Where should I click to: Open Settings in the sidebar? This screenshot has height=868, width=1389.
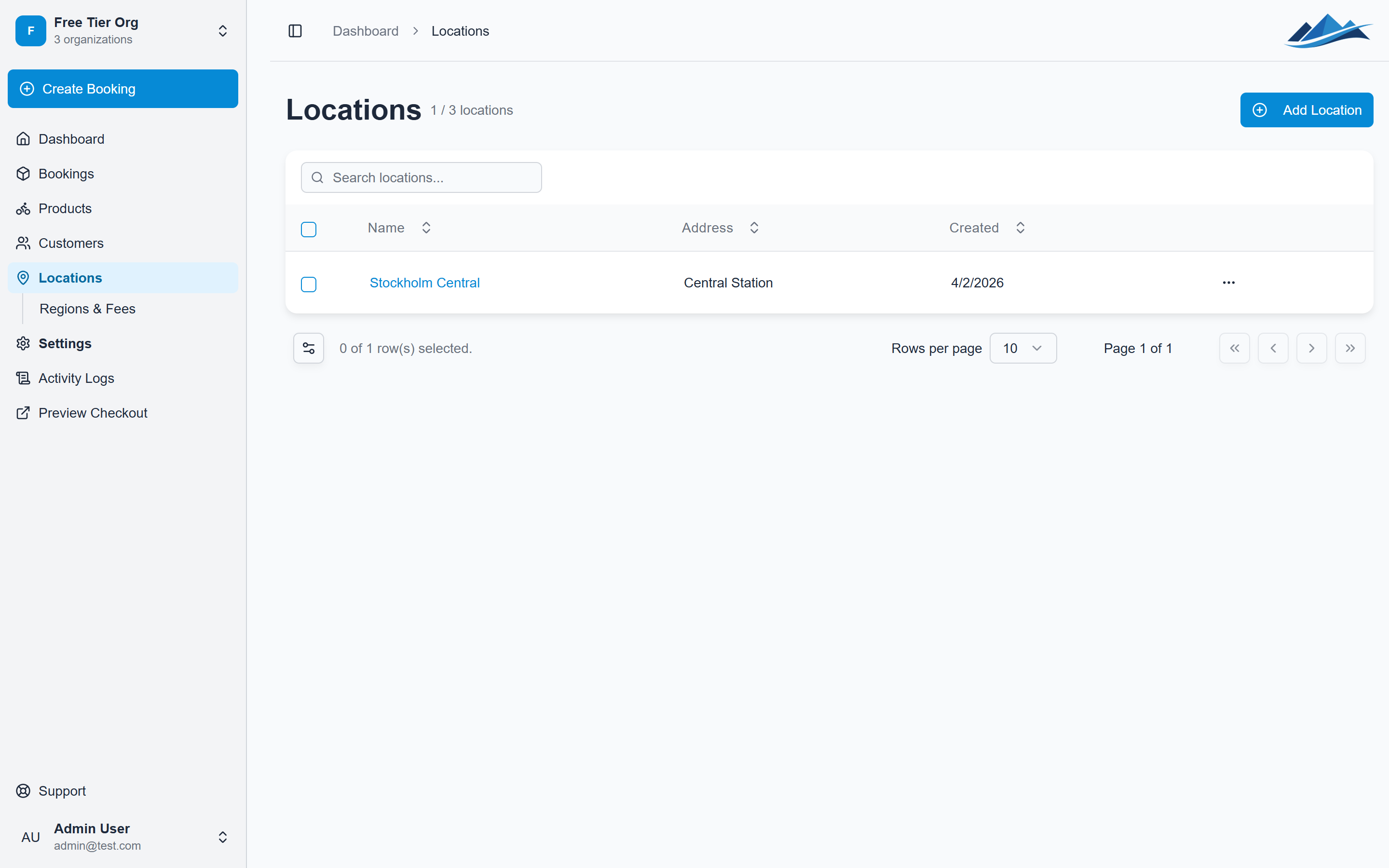click(123, 343)
